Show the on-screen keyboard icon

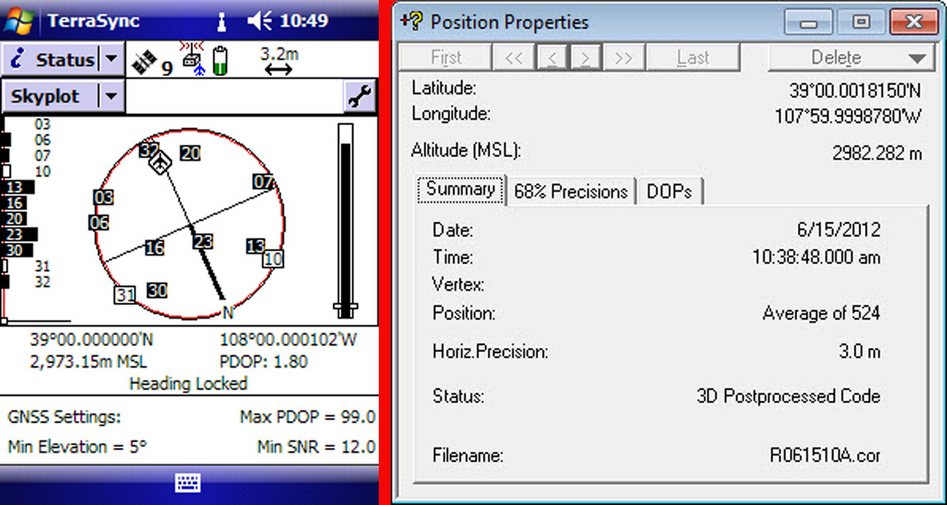[x=188, y=483]
